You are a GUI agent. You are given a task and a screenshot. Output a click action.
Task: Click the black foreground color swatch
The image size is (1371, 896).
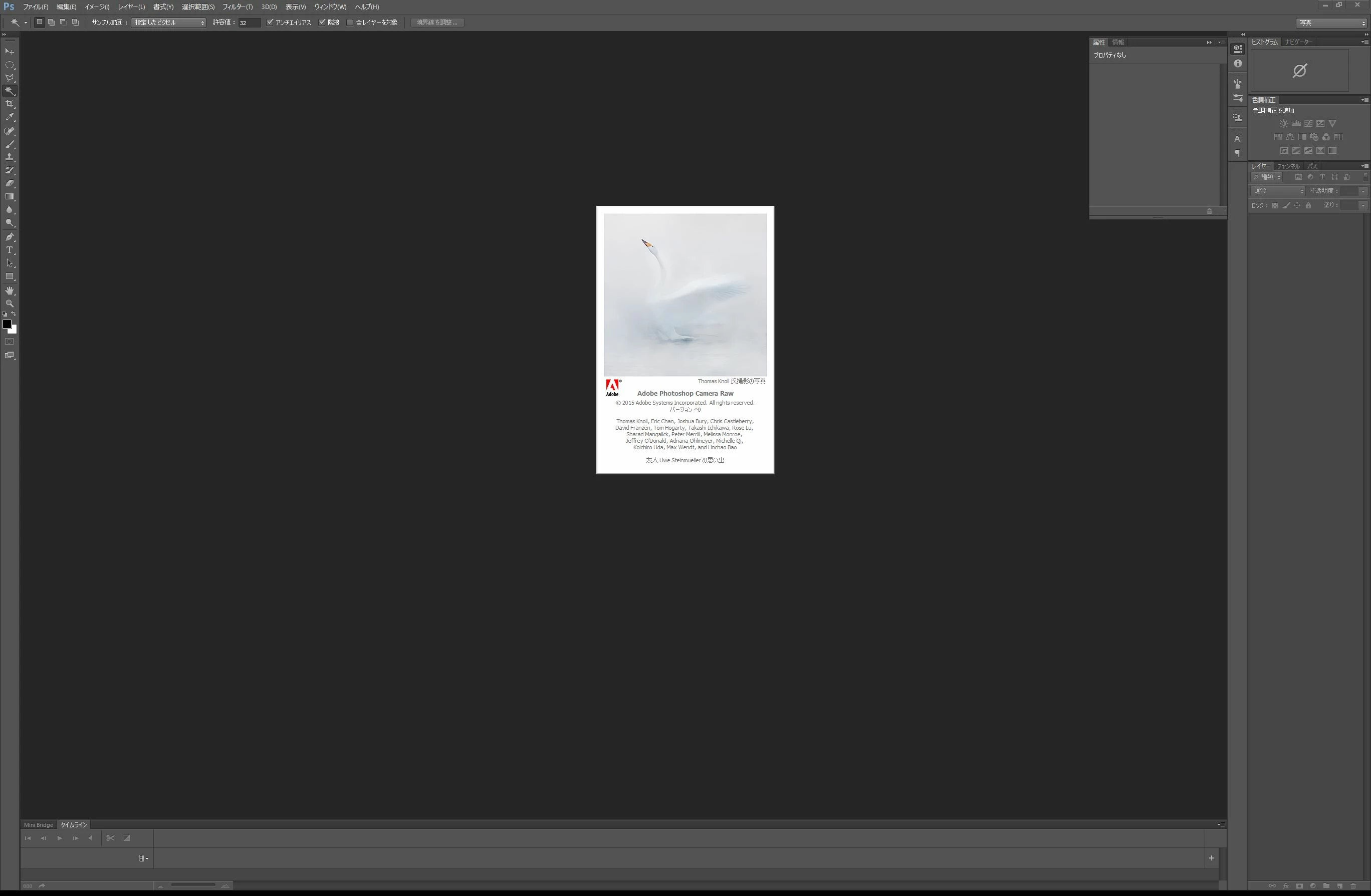(x=7, y=324)
